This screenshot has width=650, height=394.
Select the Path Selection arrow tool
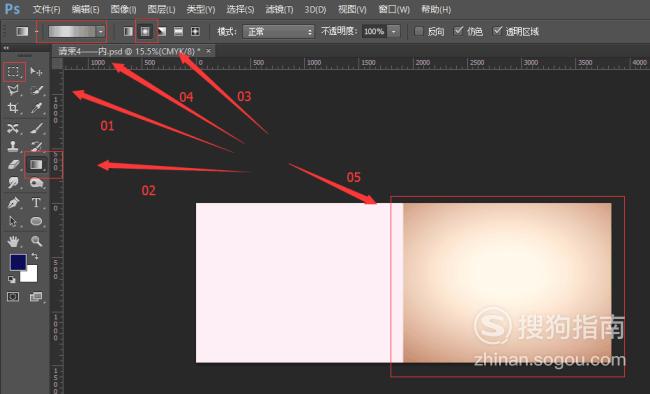(13, 221)
